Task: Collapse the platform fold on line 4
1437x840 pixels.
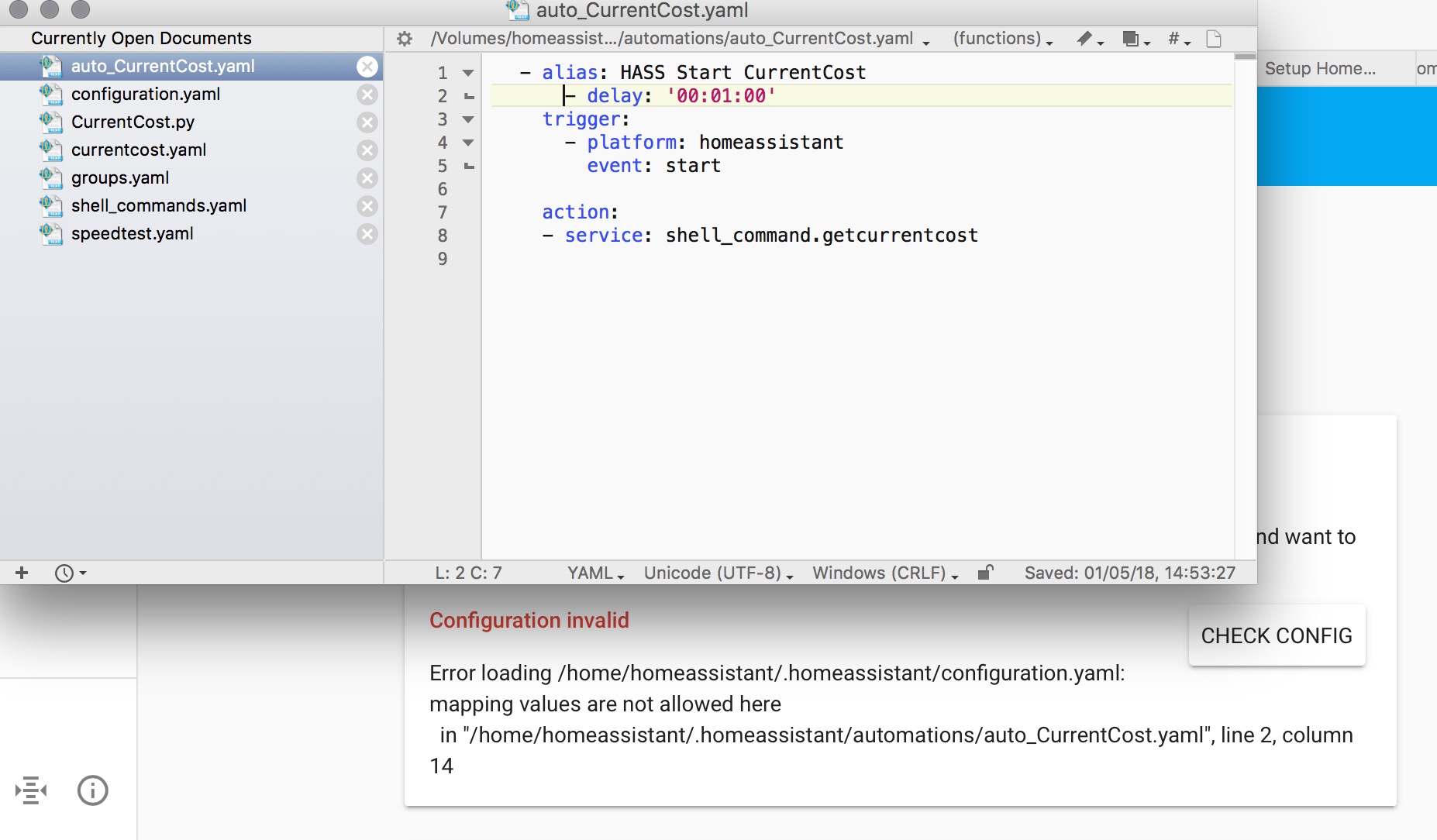Action: (468, 143)
